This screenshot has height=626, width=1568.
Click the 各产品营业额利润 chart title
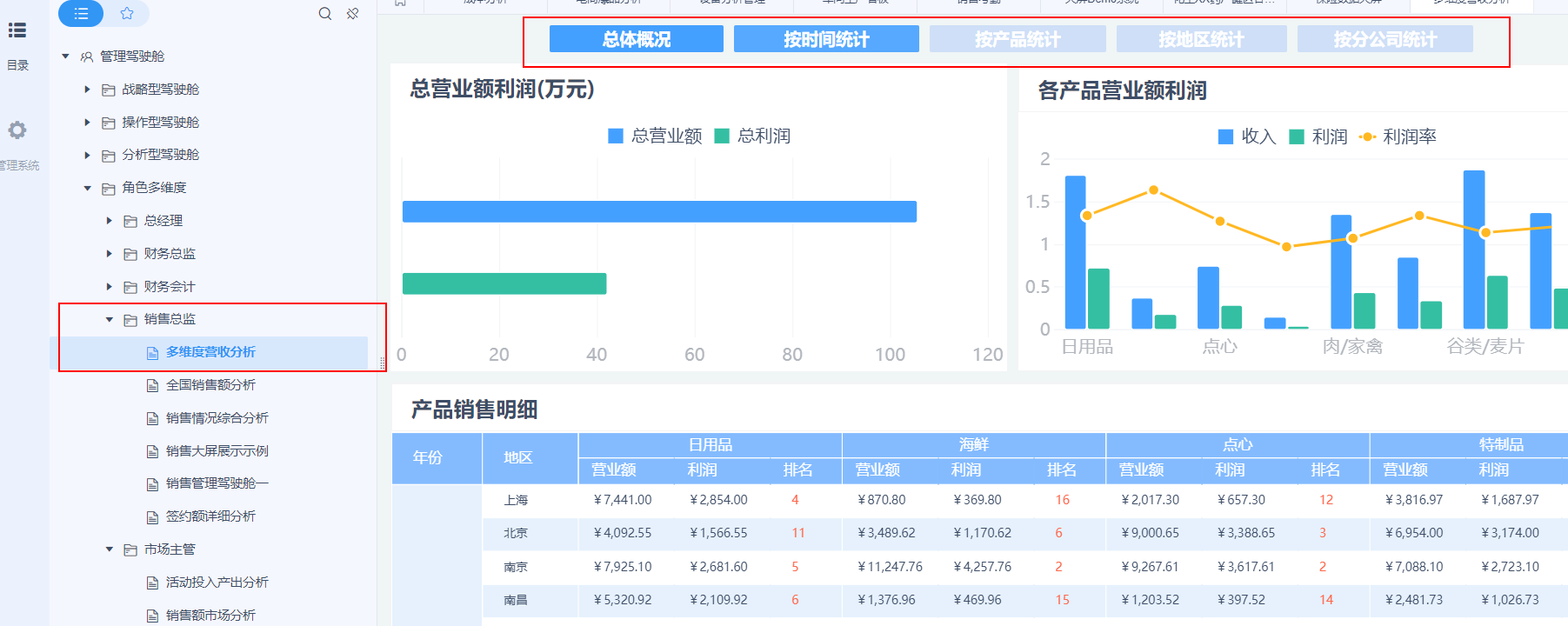point(1122,90)
